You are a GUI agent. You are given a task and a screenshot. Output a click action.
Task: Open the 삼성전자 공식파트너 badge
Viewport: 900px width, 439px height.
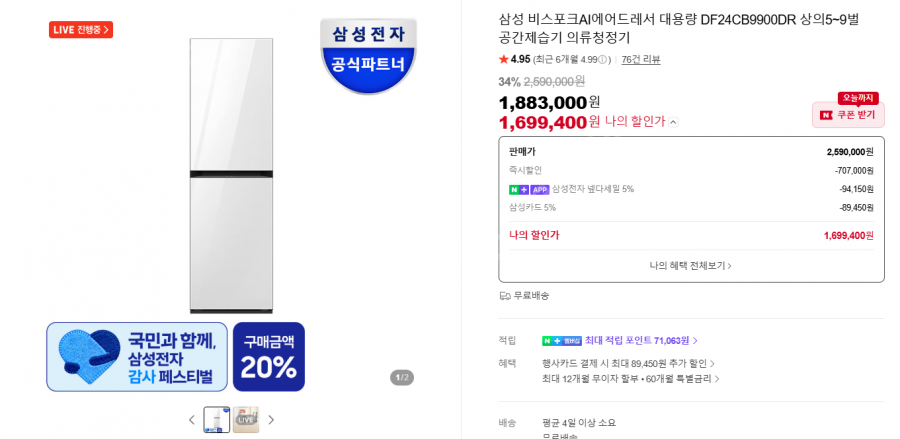(368, 56)
